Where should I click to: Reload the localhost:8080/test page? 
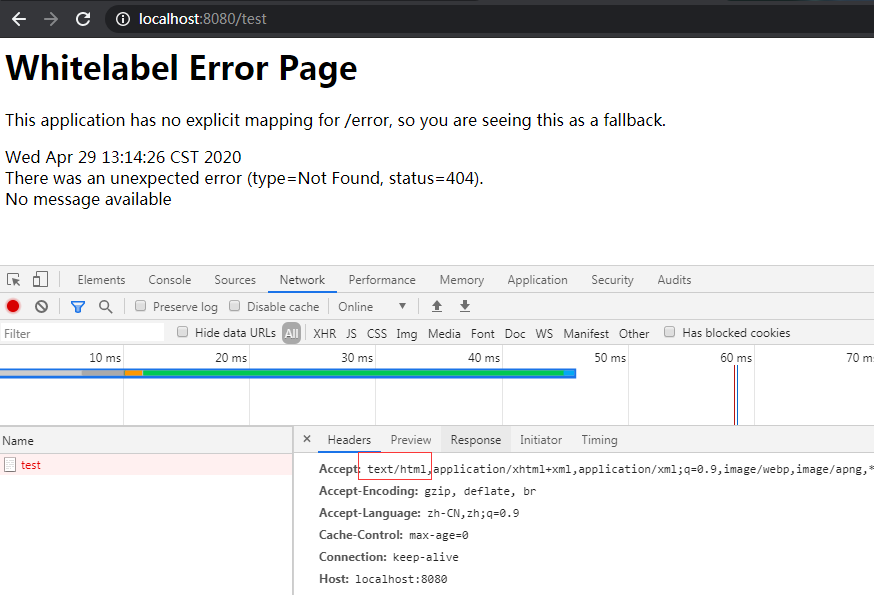coord(83,19)
